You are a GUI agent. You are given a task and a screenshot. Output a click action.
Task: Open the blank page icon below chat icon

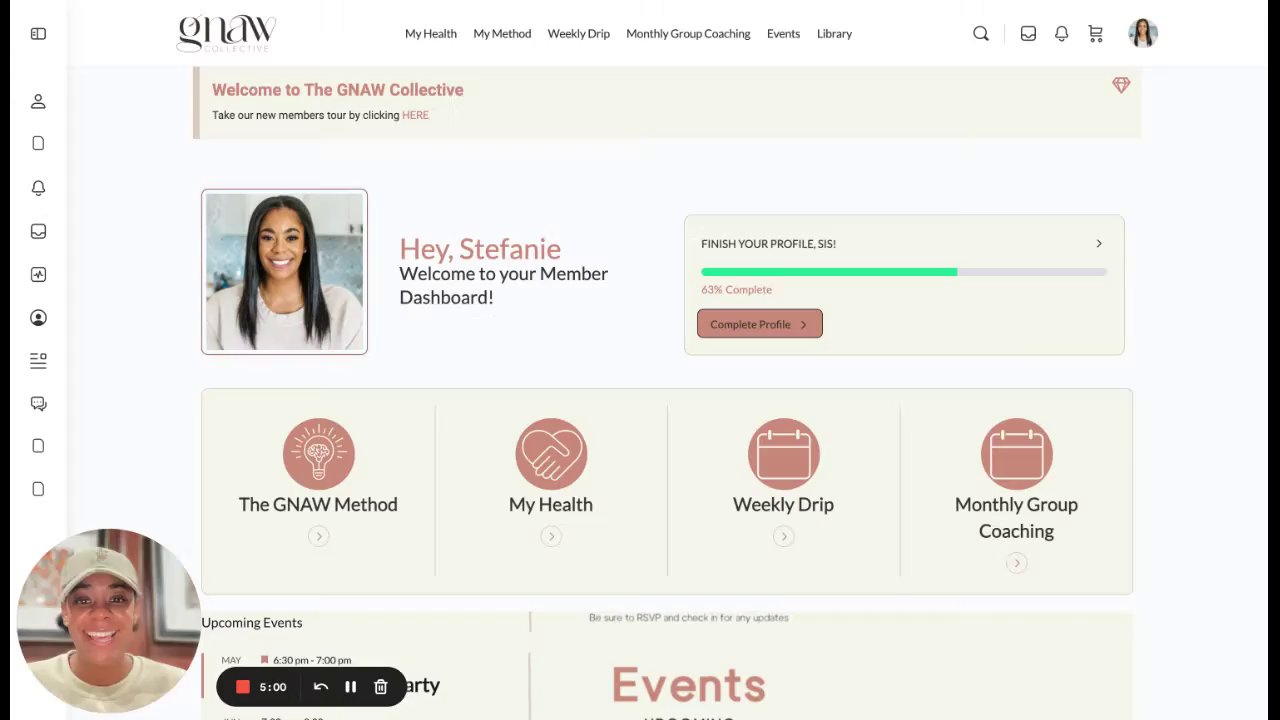point(38,446)
